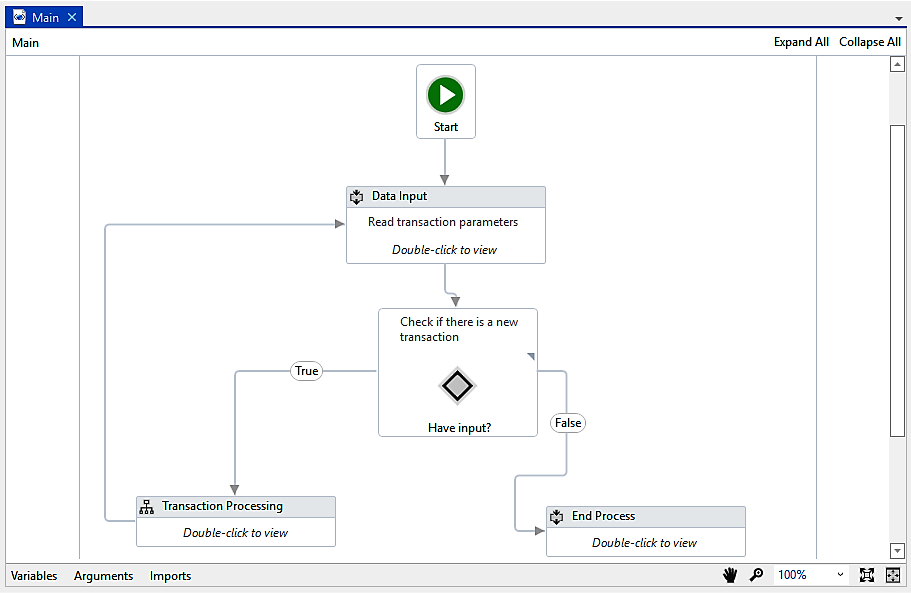Click Collapse All
The image size is (911, 593).
(x=870, y=42)
